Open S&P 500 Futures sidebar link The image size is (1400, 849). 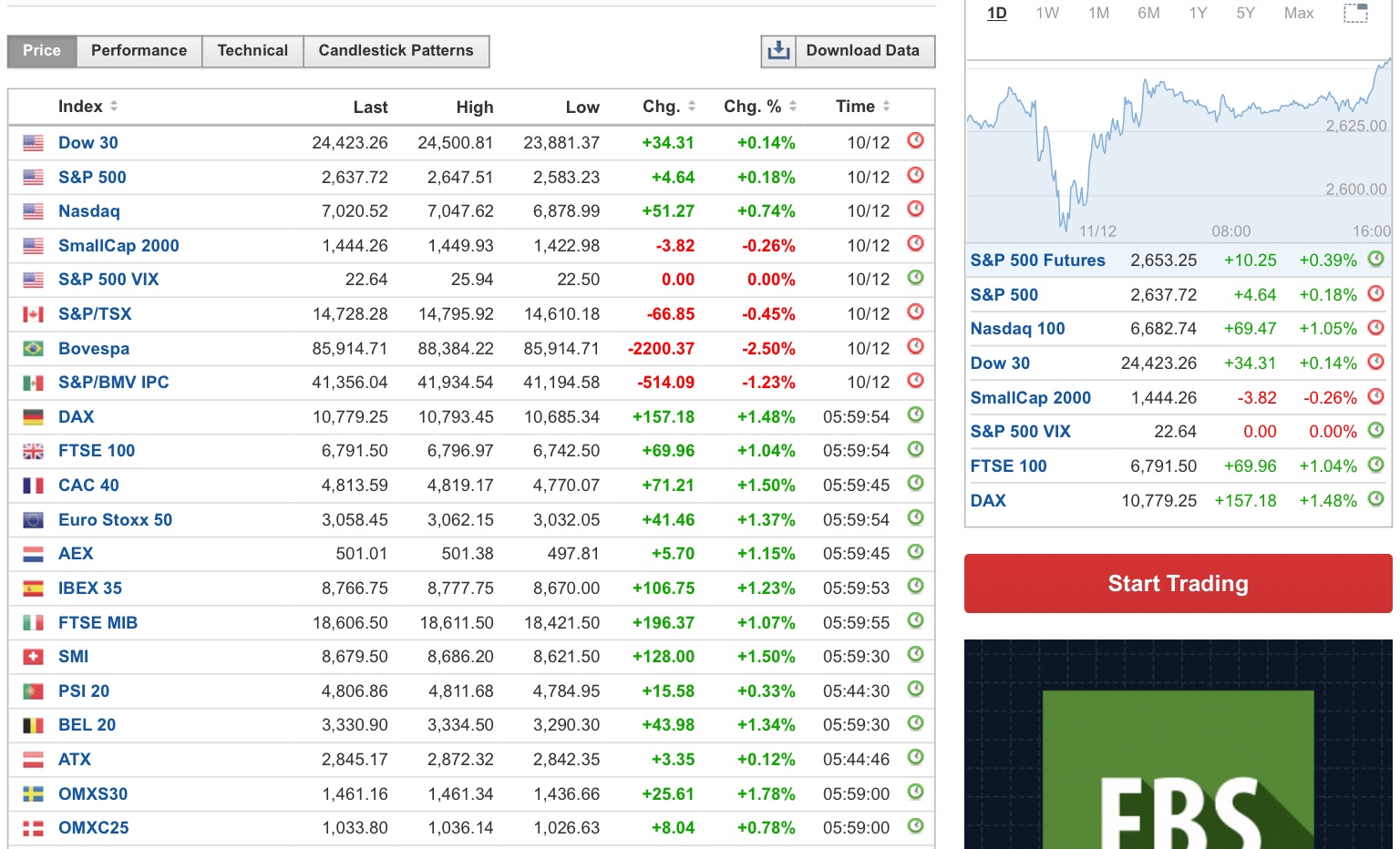tap(1037, 261)
